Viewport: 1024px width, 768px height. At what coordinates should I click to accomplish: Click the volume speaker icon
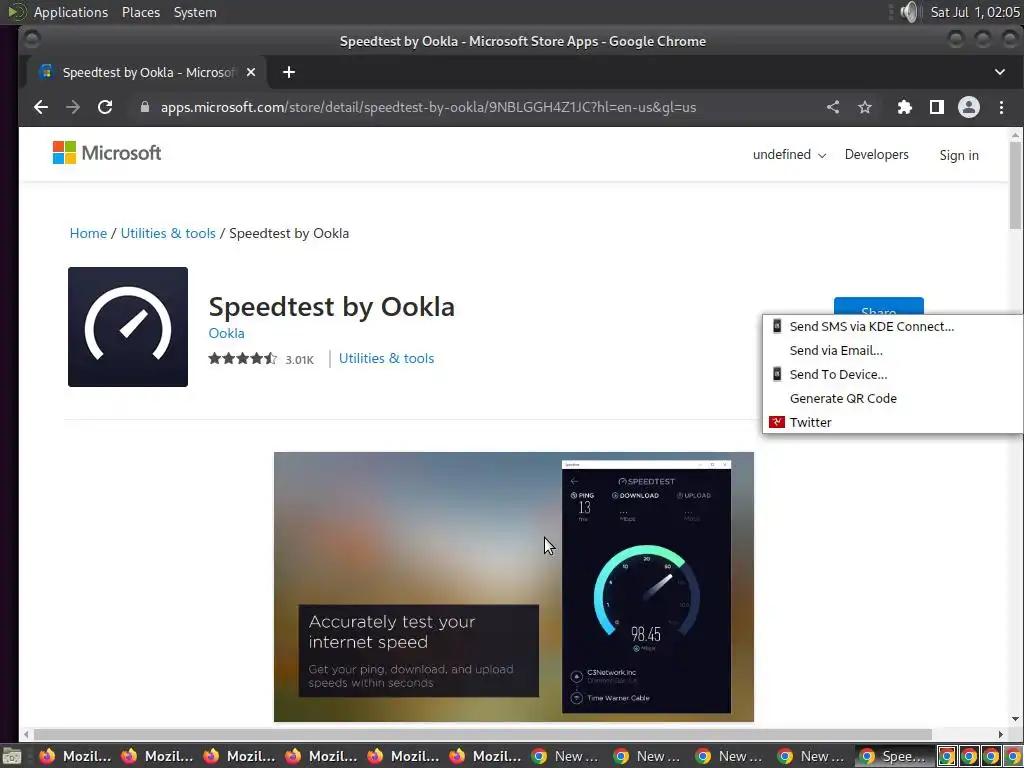pyautogui.click(x=909, y=12)
